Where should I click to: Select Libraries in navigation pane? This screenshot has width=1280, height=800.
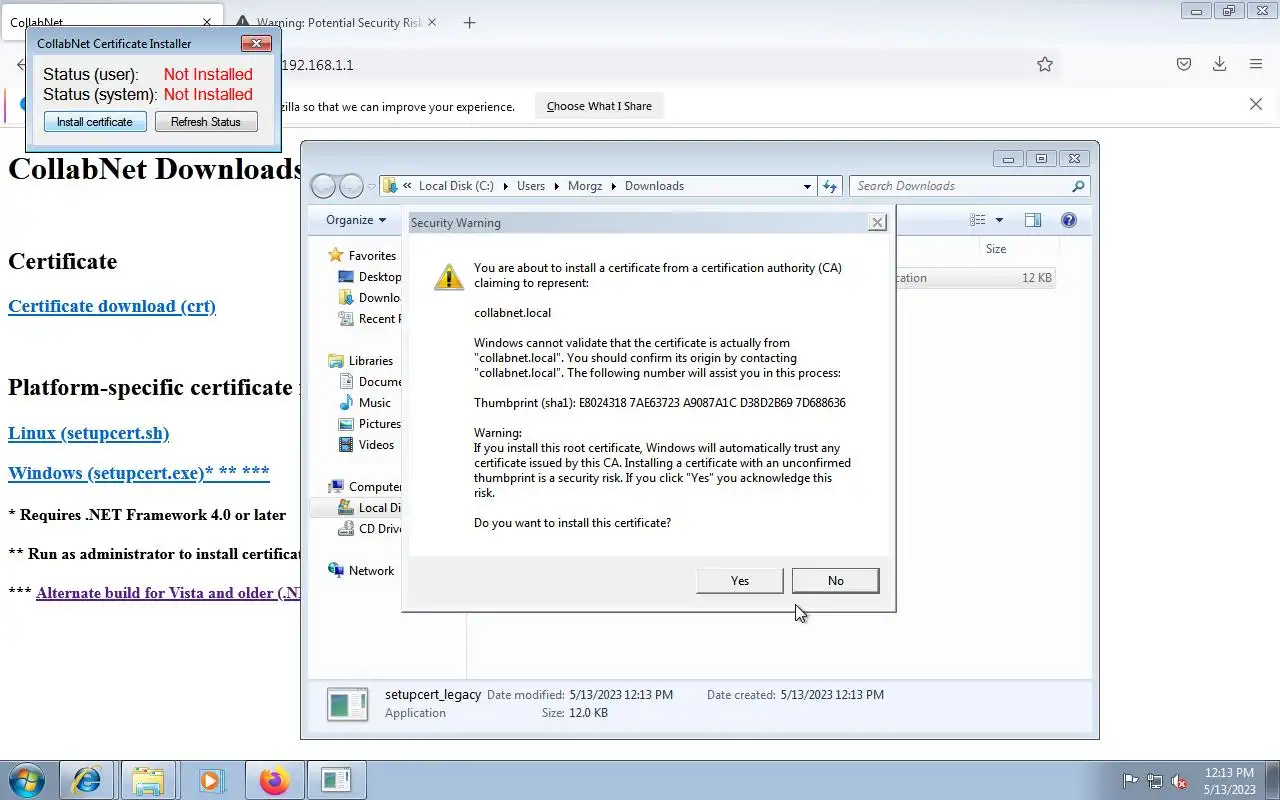click(x=370, y=361)
